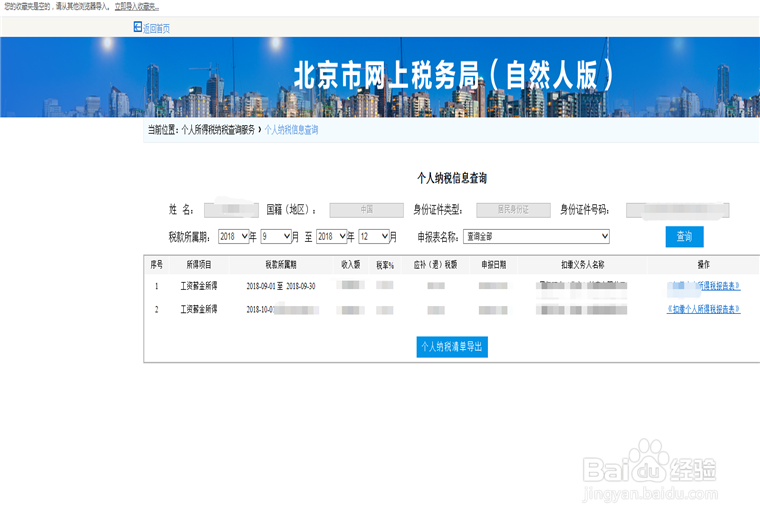This screenshot has width=760, height=520.
Task: Click breadcrumb text 个人所得税纳税查询服务
Action: (218, 130)
